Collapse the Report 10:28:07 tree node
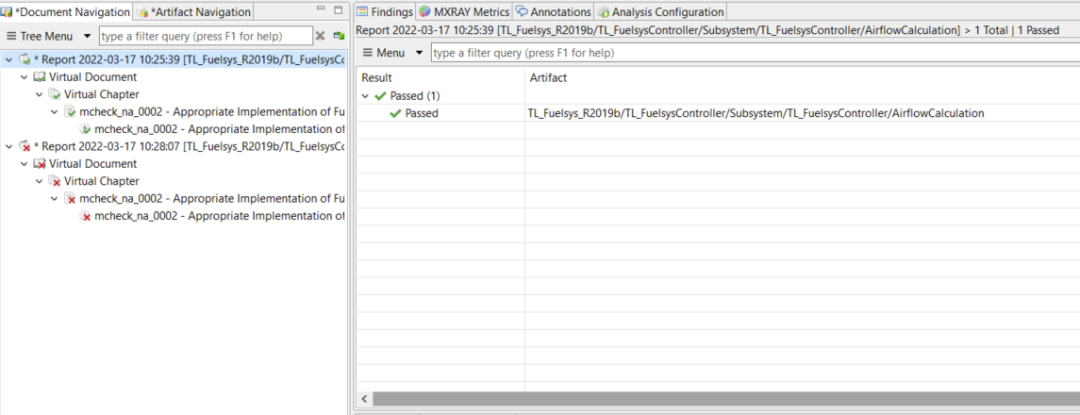This screenshot has width=1080, height=415. point(9,147)
